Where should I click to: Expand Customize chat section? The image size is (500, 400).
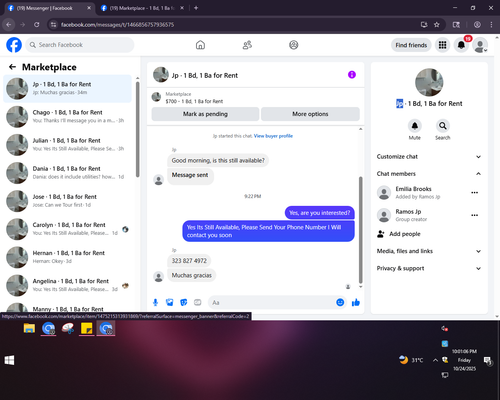(429, 157)
